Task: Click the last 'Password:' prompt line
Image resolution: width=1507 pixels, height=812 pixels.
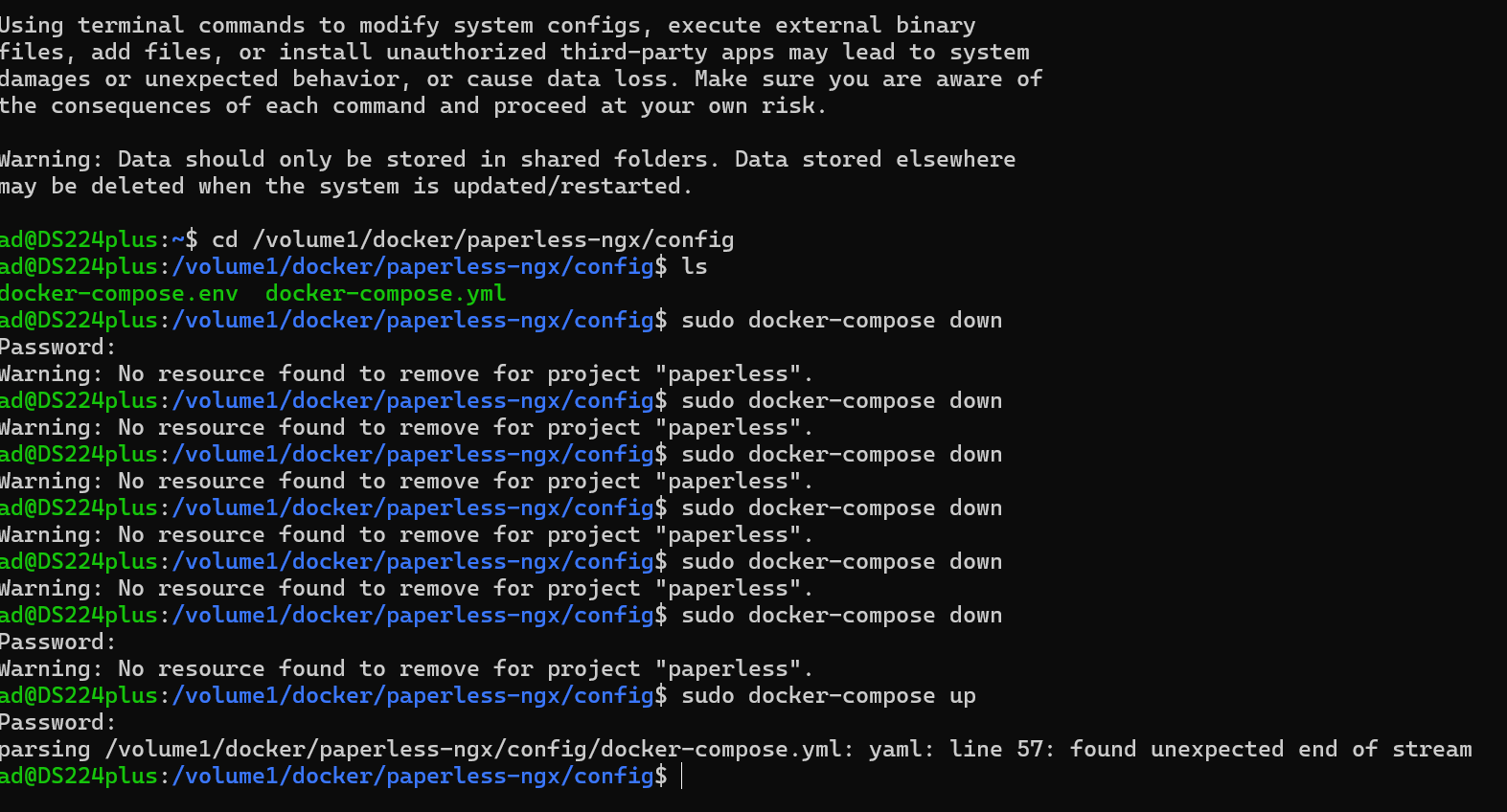Action: pyautogui.click(x=57, y=723)
